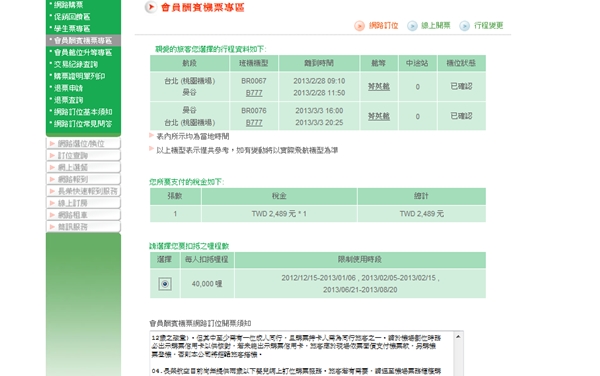Image resolution: width=600 pixels, height=376 pixels.
Task: Expand the 網路選位/換位 gray menu
Action: pyautogui.click(x=83, y=143)
